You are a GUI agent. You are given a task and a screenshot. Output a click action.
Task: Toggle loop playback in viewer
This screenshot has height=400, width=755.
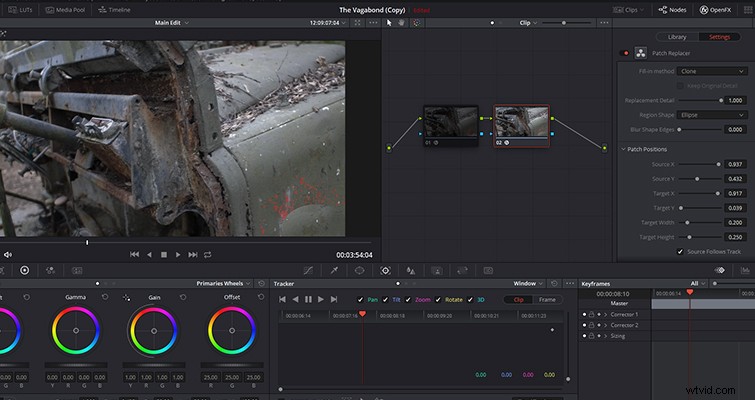coord(208,255)
